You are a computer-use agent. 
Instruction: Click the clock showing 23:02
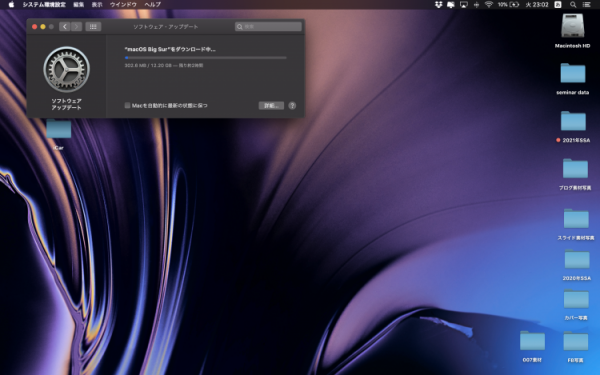537,5
